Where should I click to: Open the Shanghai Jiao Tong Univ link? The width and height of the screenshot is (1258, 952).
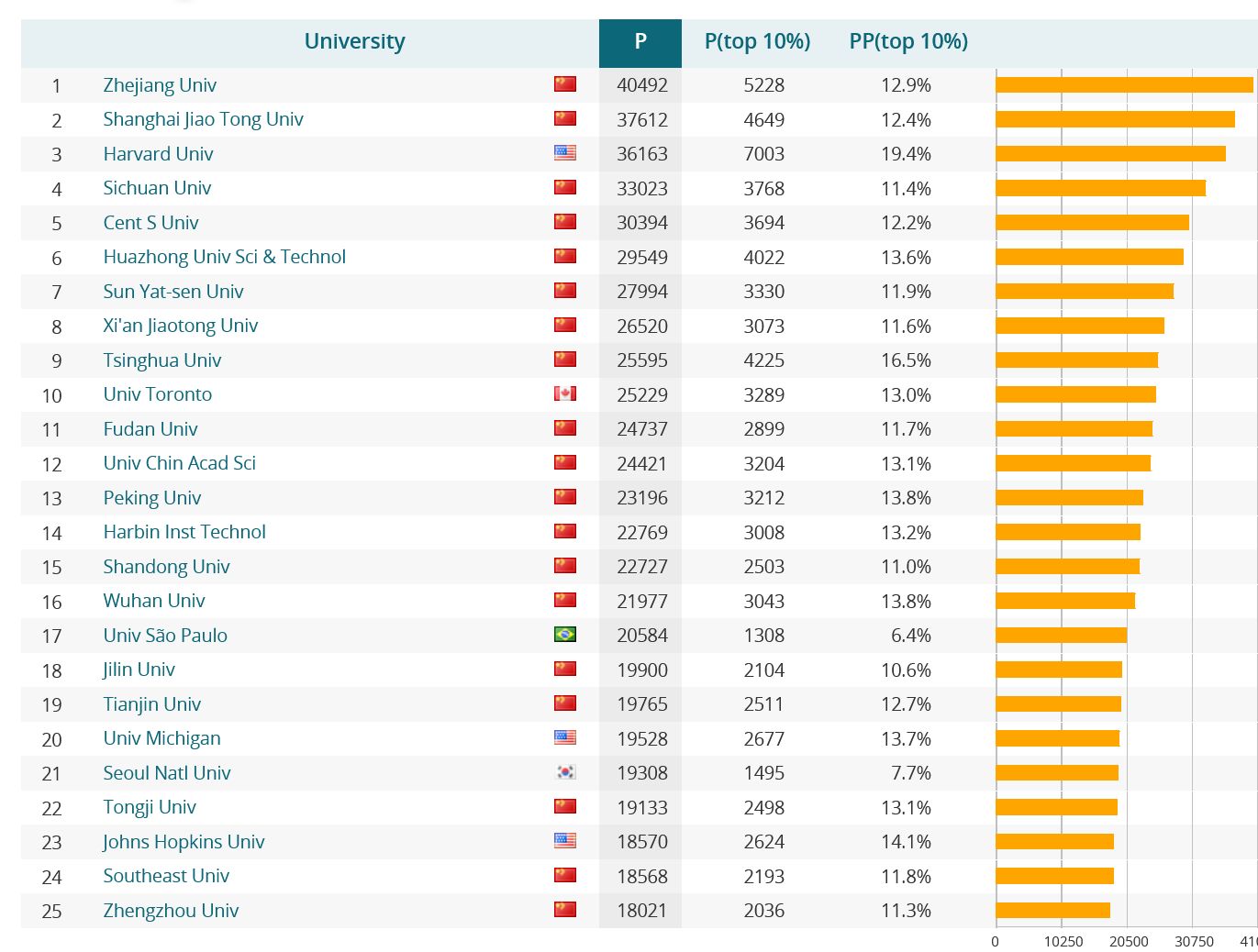pyautogui.click(x=203, y=119)
